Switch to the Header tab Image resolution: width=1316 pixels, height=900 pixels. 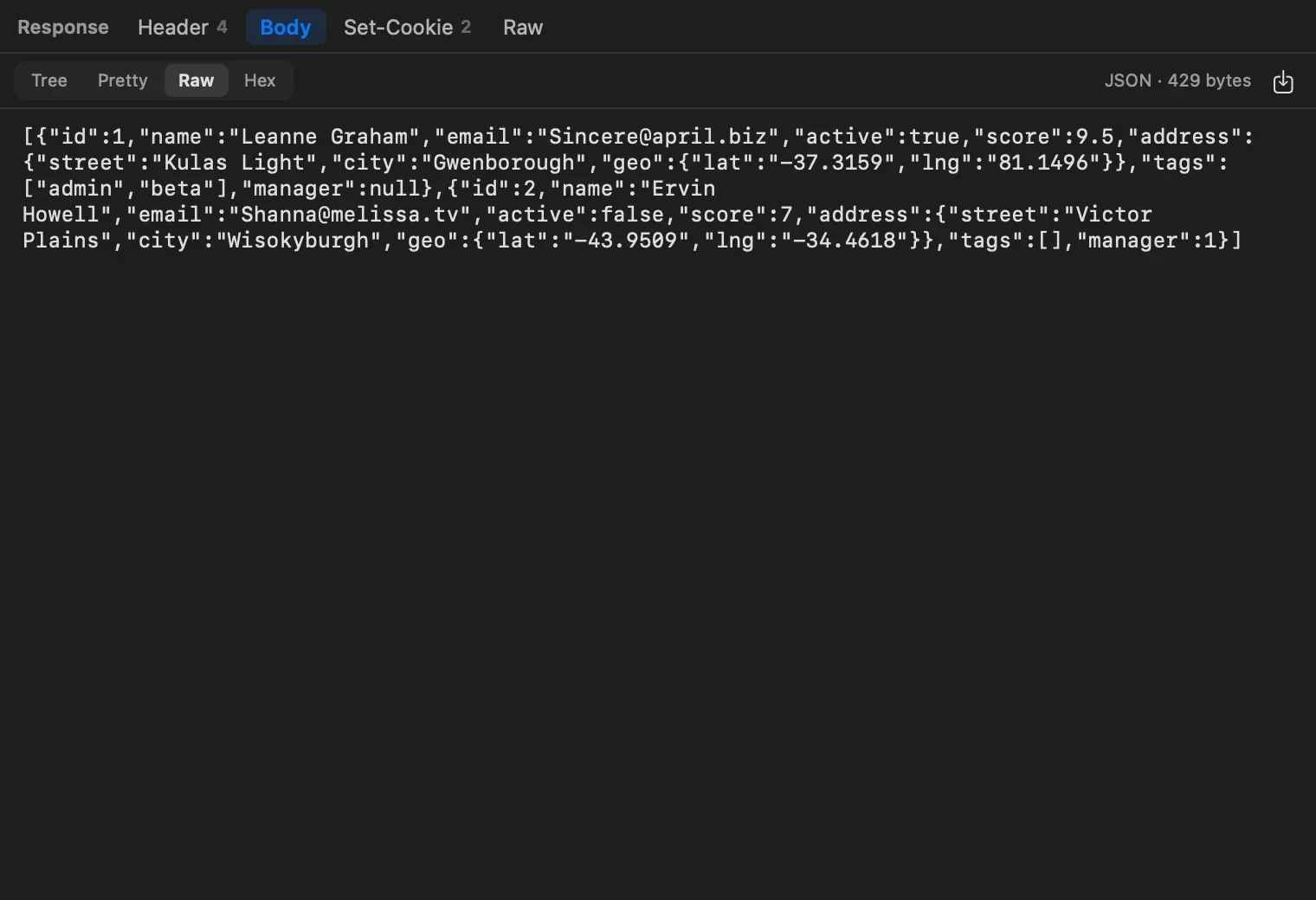pos(183,28)
